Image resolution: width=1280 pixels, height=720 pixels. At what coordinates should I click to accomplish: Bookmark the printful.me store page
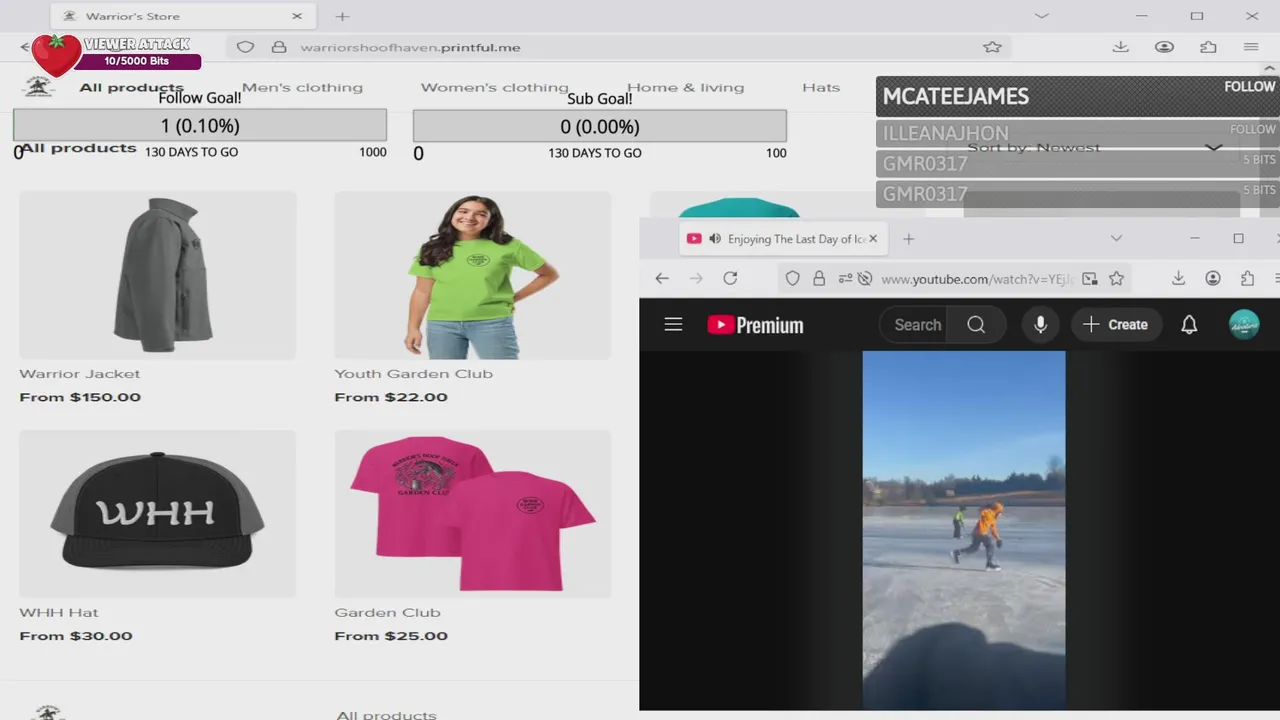point(992,47)
